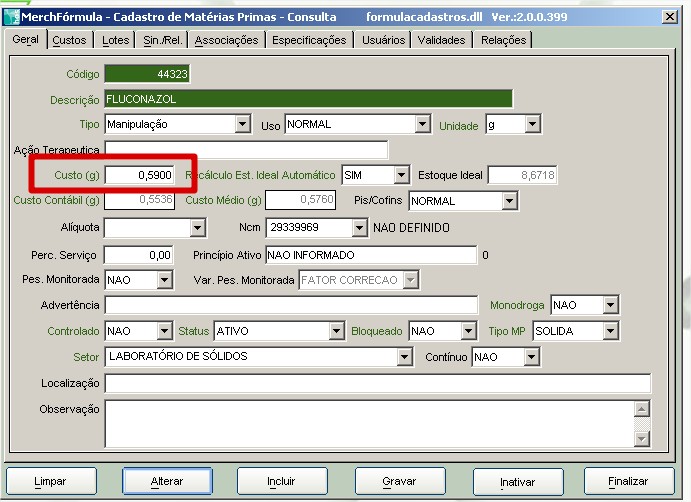
Task: Click inside the Observação text area
Action: pos(368,423)
